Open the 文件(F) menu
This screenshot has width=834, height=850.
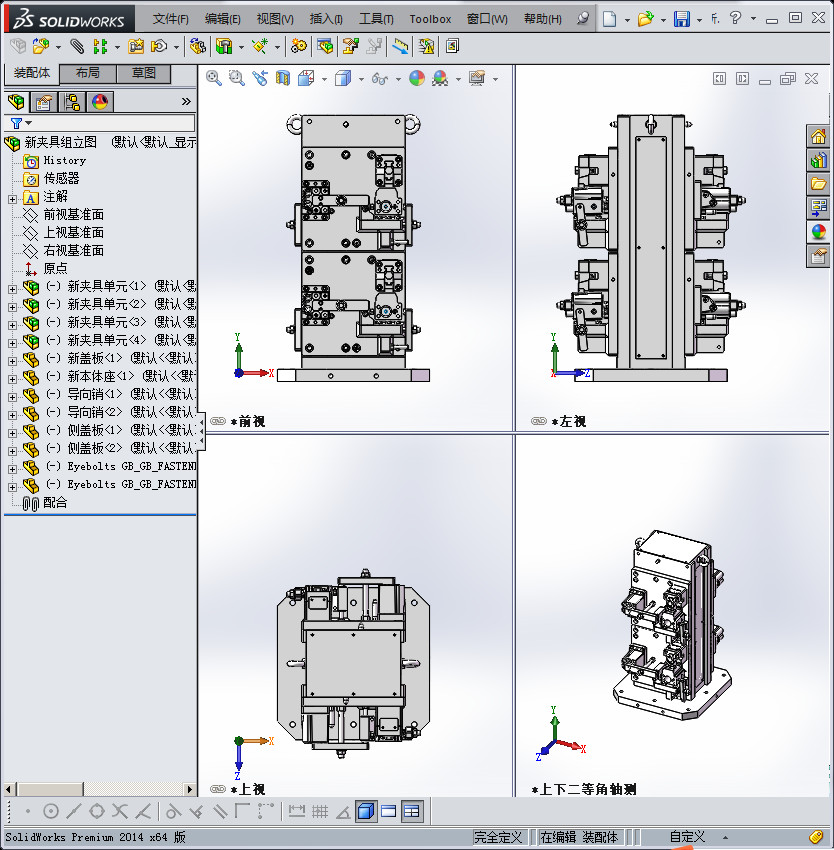[x=170, y=19]
